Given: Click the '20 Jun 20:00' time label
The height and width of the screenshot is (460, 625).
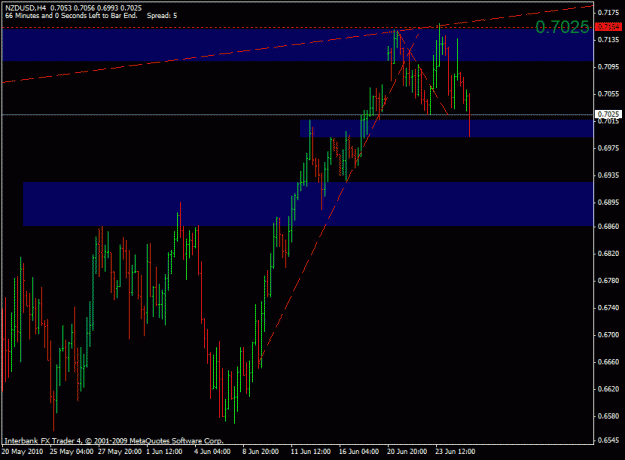Looking at the screenshot, I should [x=407, y=452].
